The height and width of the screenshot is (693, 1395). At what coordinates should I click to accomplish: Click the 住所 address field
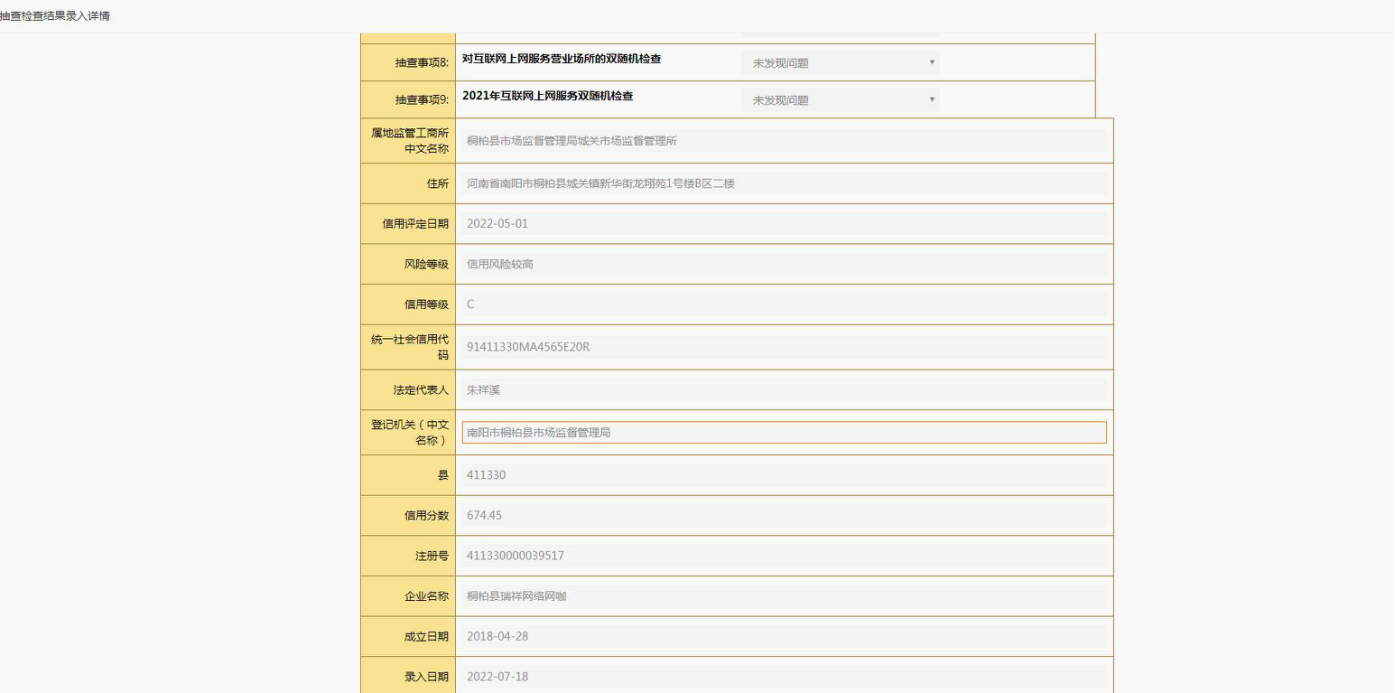point(784,184)
